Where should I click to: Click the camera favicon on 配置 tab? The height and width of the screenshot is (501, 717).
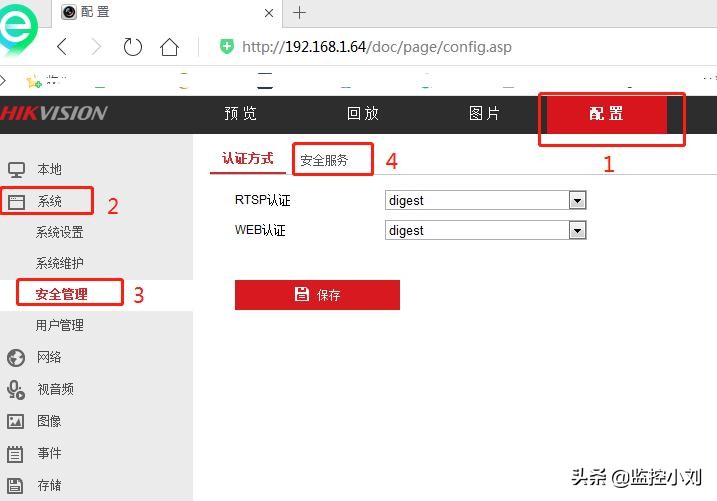point(69,12)
